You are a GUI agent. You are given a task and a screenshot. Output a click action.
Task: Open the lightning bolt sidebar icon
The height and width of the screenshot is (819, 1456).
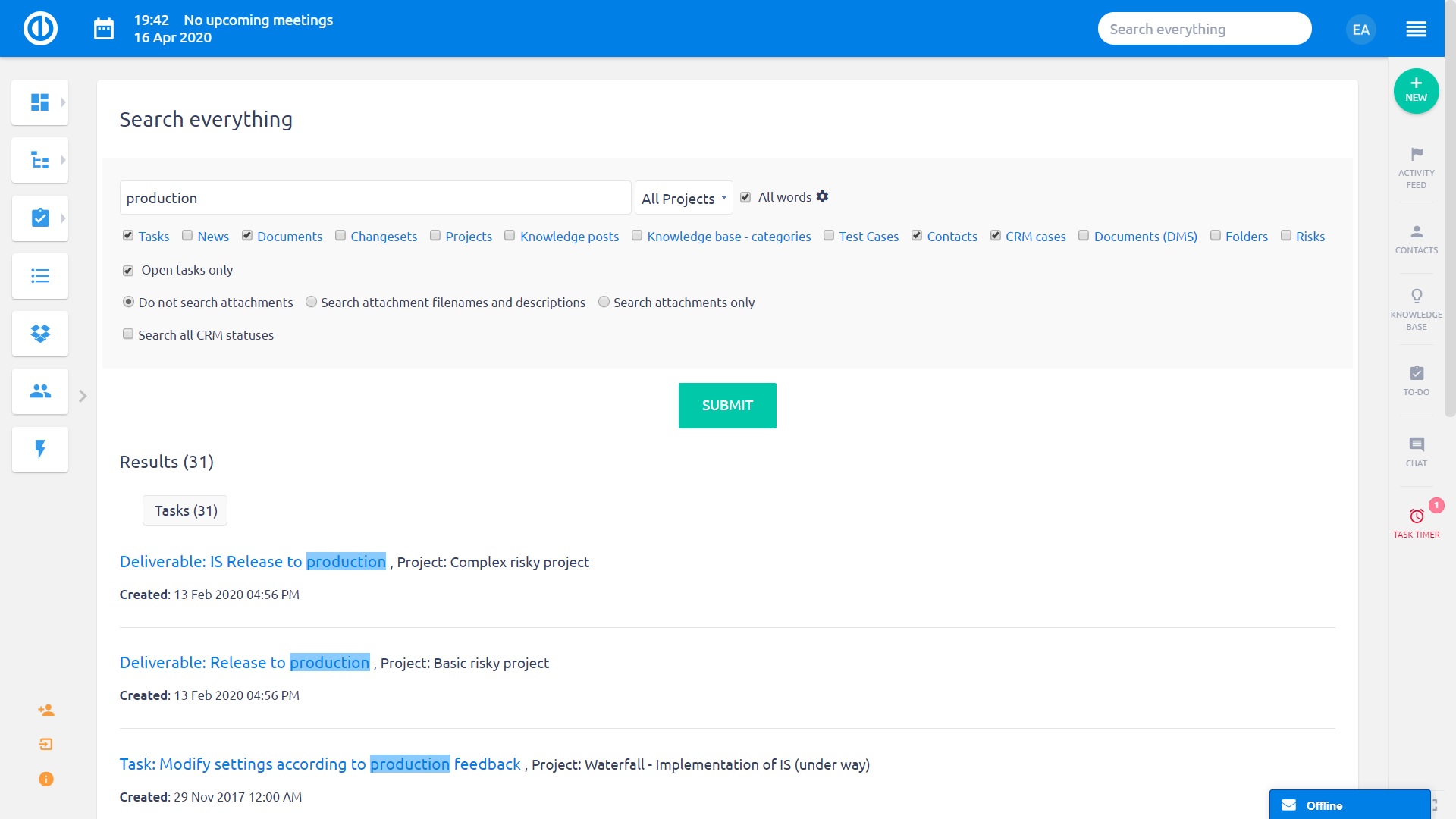(x=40, y=449)
